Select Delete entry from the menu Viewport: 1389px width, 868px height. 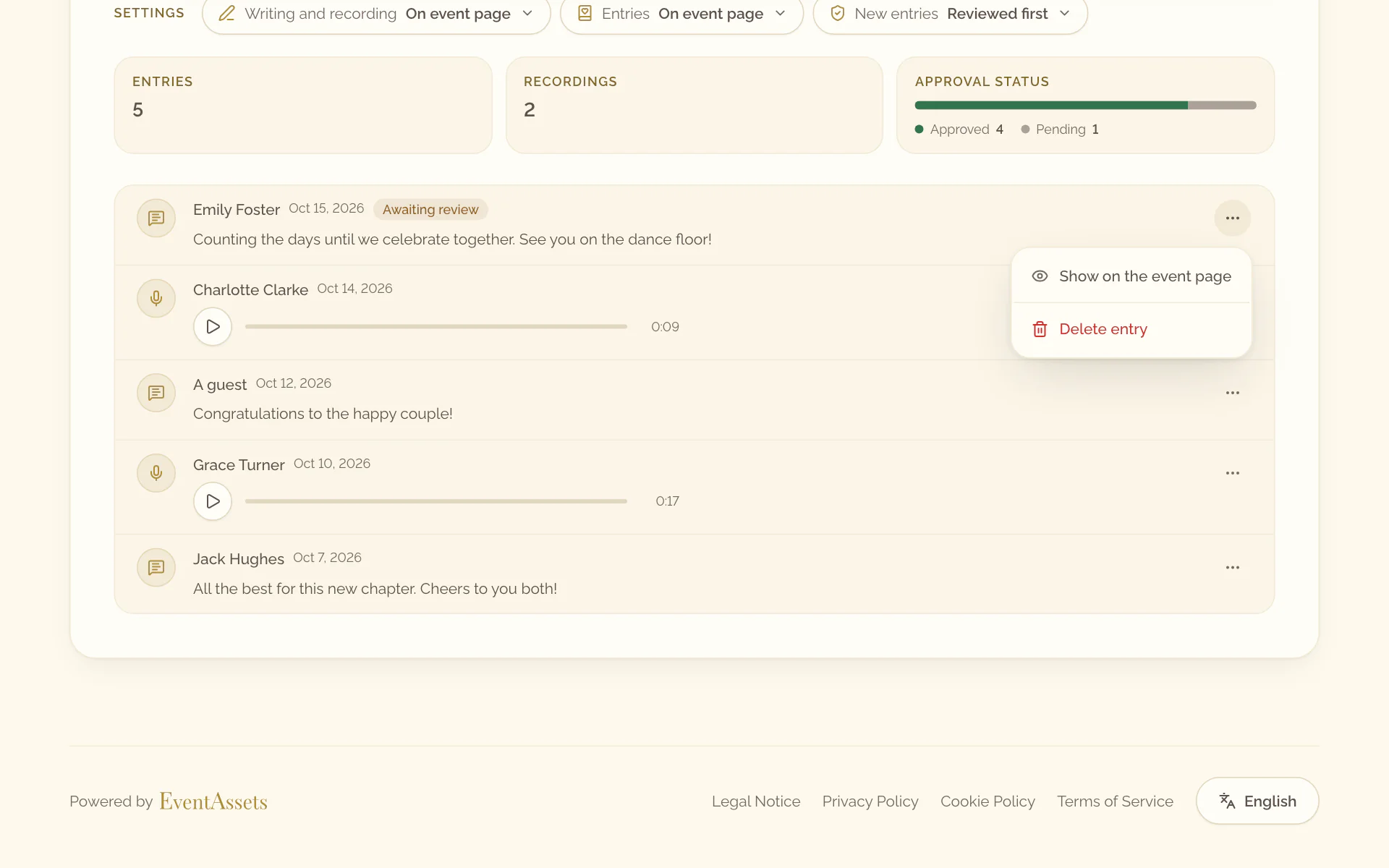pos(1131,329)
